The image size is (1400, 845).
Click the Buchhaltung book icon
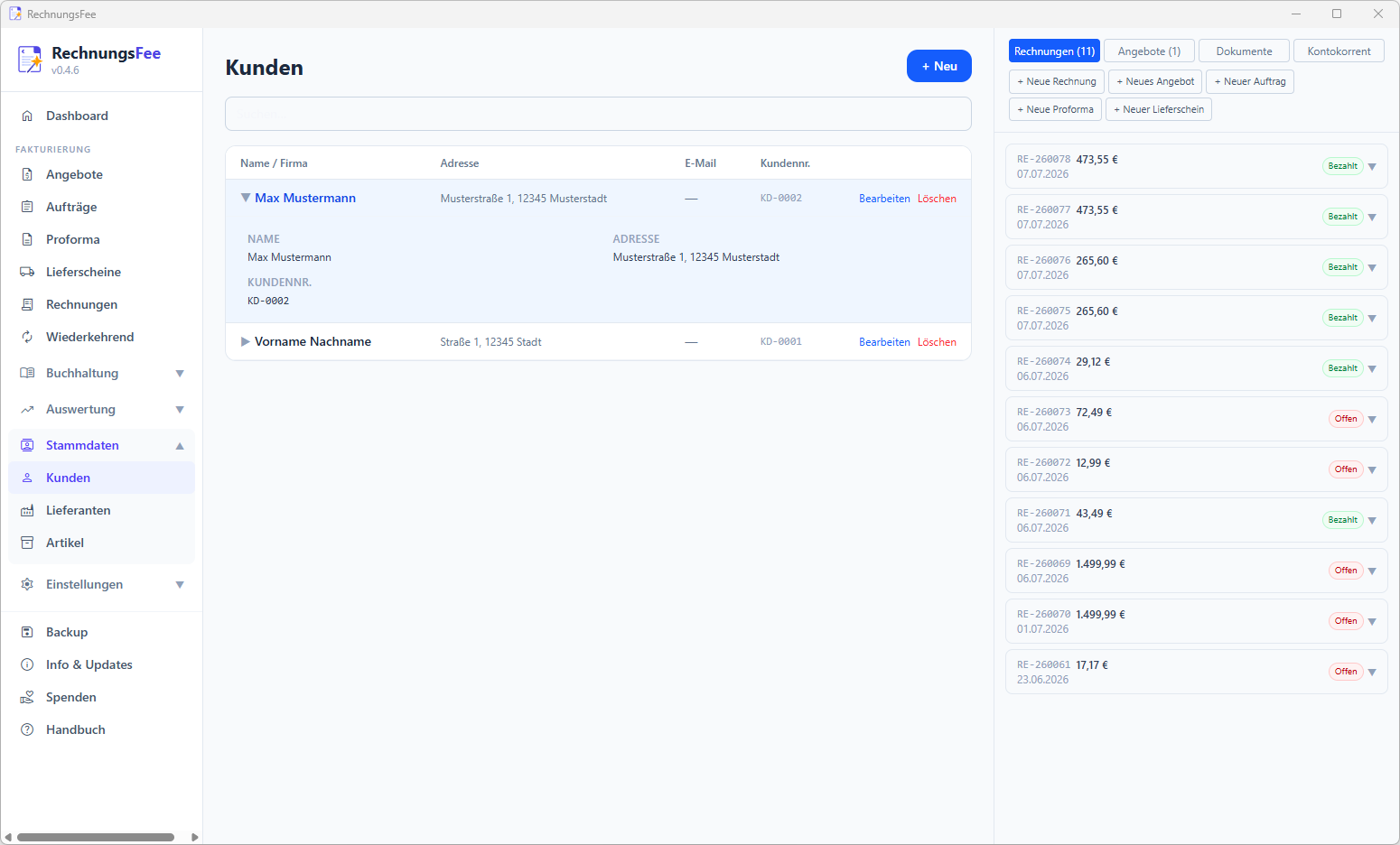click(27, 373)
